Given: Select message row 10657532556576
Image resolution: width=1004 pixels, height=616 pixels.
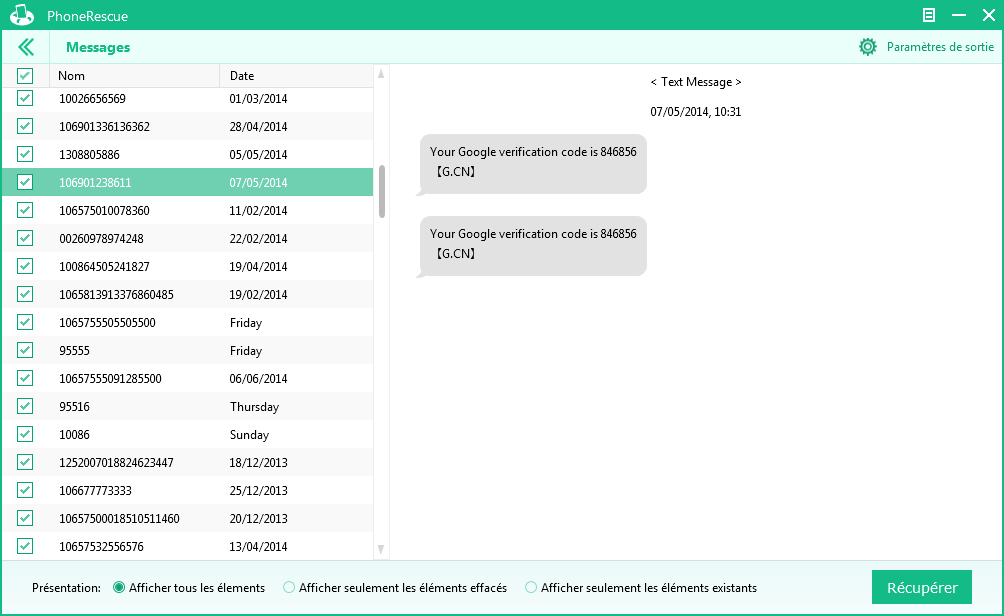Looking at the screenshot, I should [188, 547].
